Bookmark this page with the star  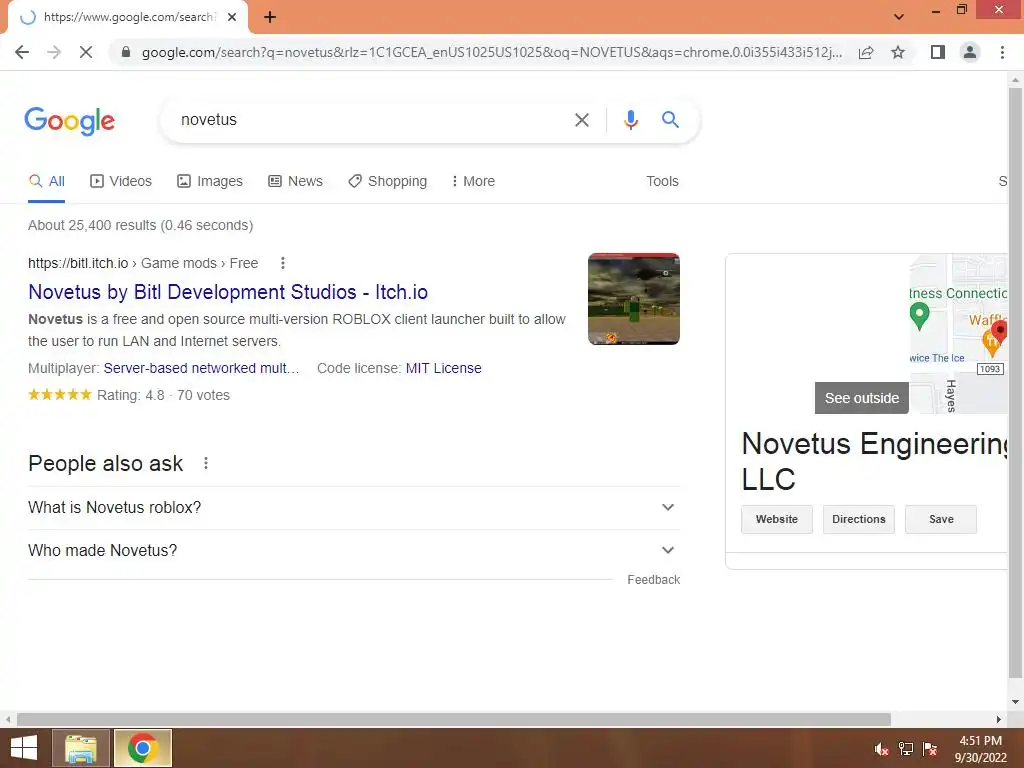898,52
